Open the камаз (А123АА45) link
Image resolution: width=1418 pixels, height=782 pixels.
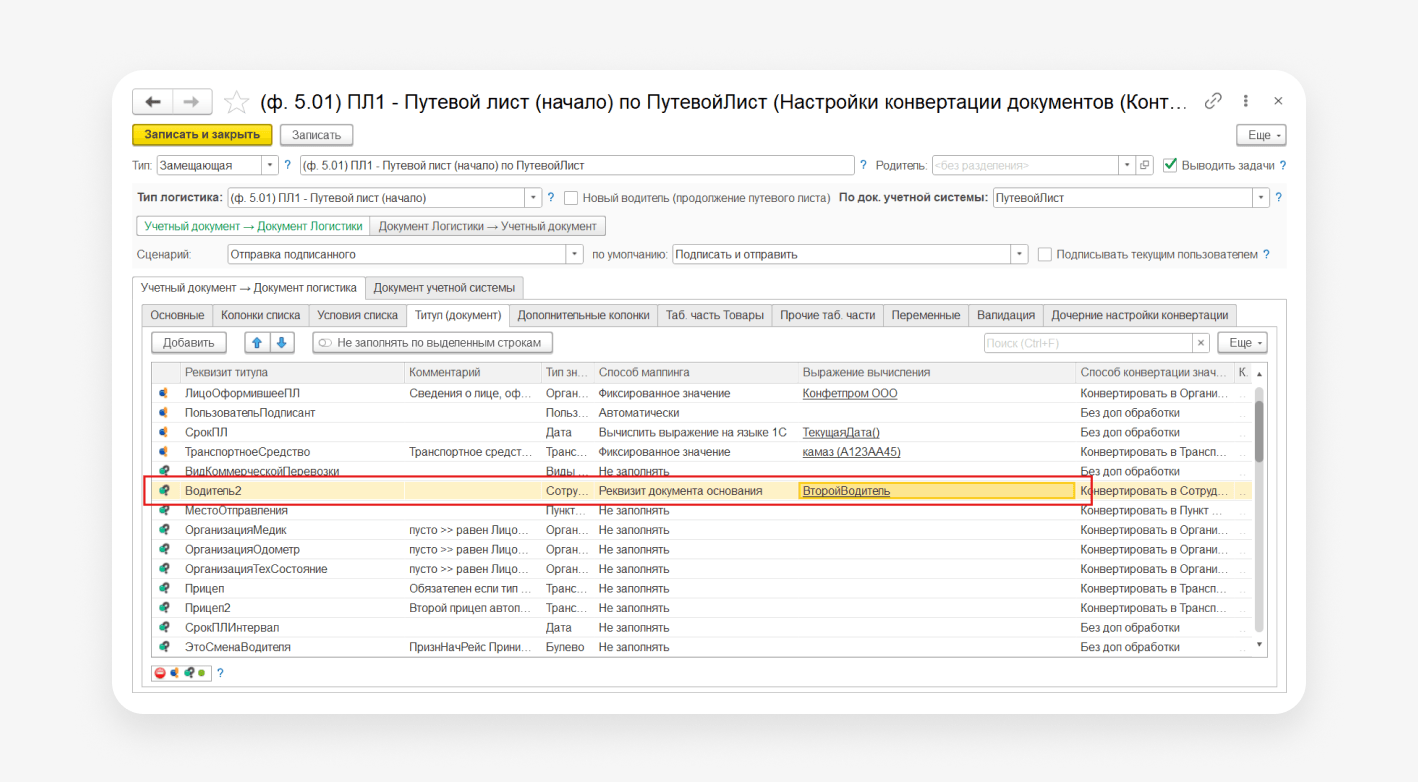pos(852,452)
